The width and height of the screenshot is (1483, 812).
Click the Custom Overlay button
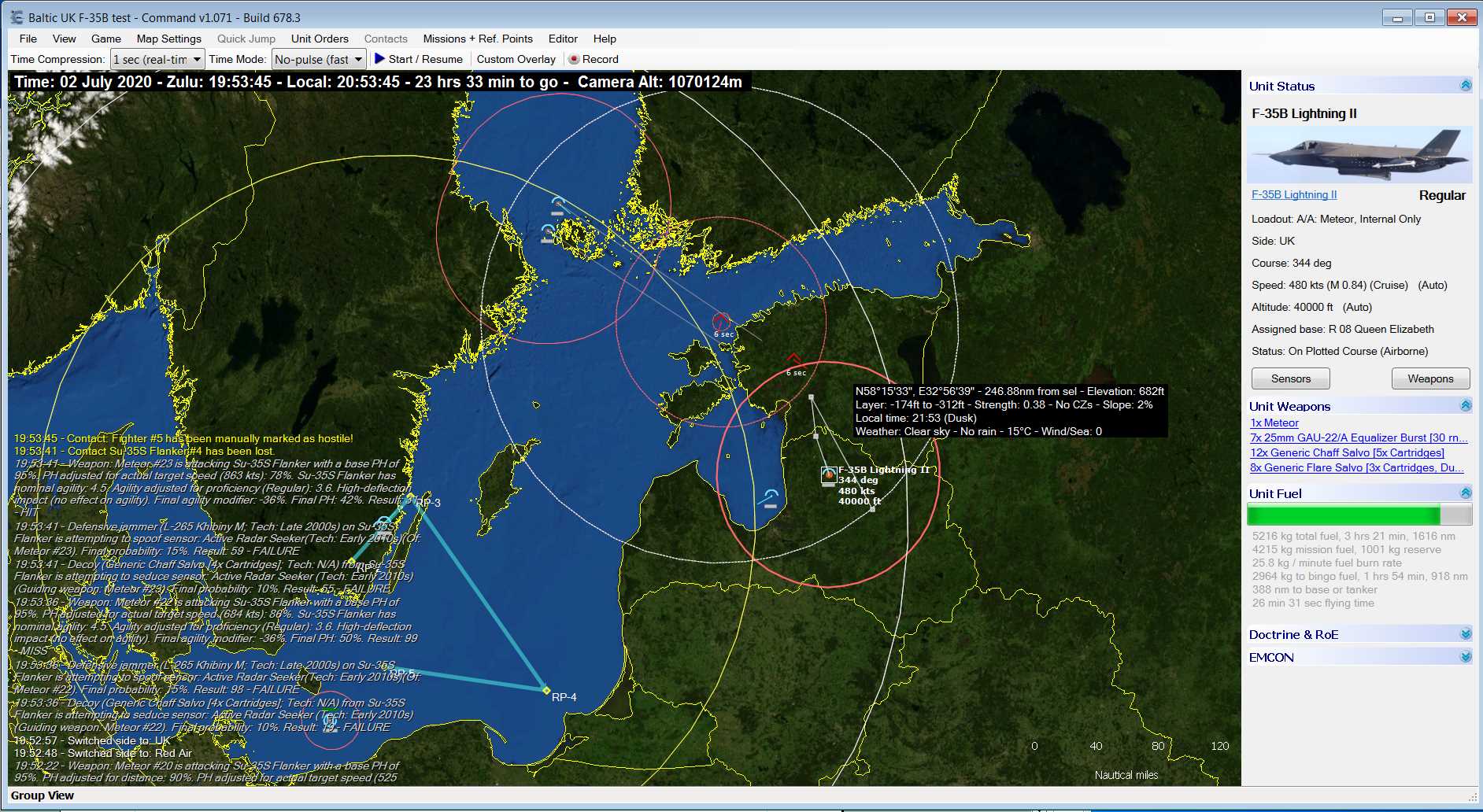[516, 59]
